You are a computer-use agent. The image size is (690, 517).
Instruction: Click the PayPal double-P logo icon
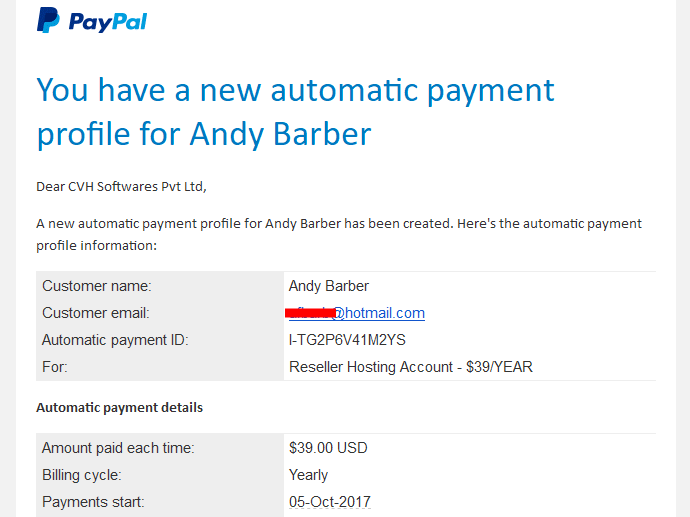[48, 20]
